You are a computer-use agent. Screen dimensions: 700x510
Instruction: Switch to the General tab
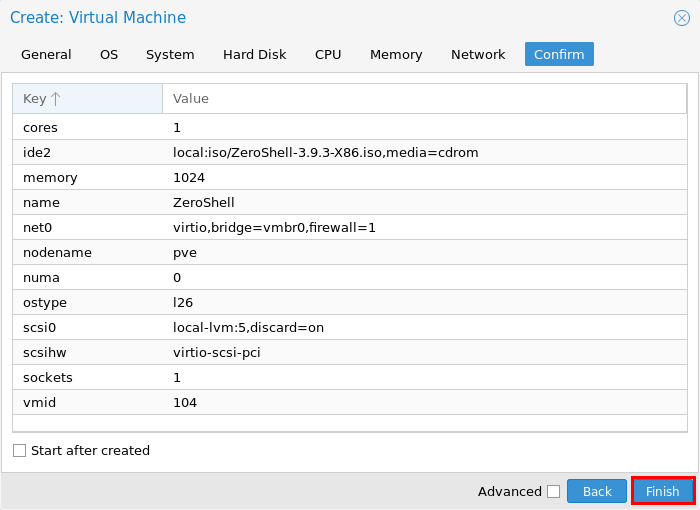(46, 54)
